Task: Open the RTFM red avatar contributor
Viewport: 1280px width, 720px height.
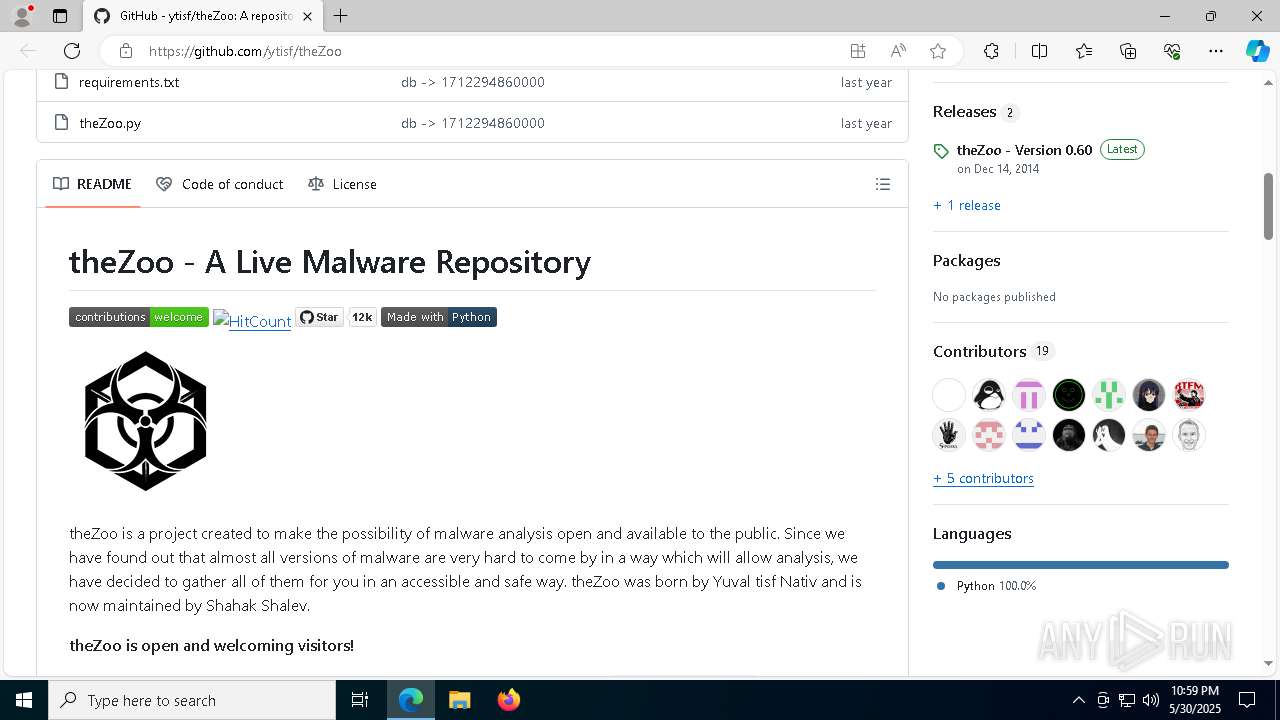Action: click(1189, 395)
